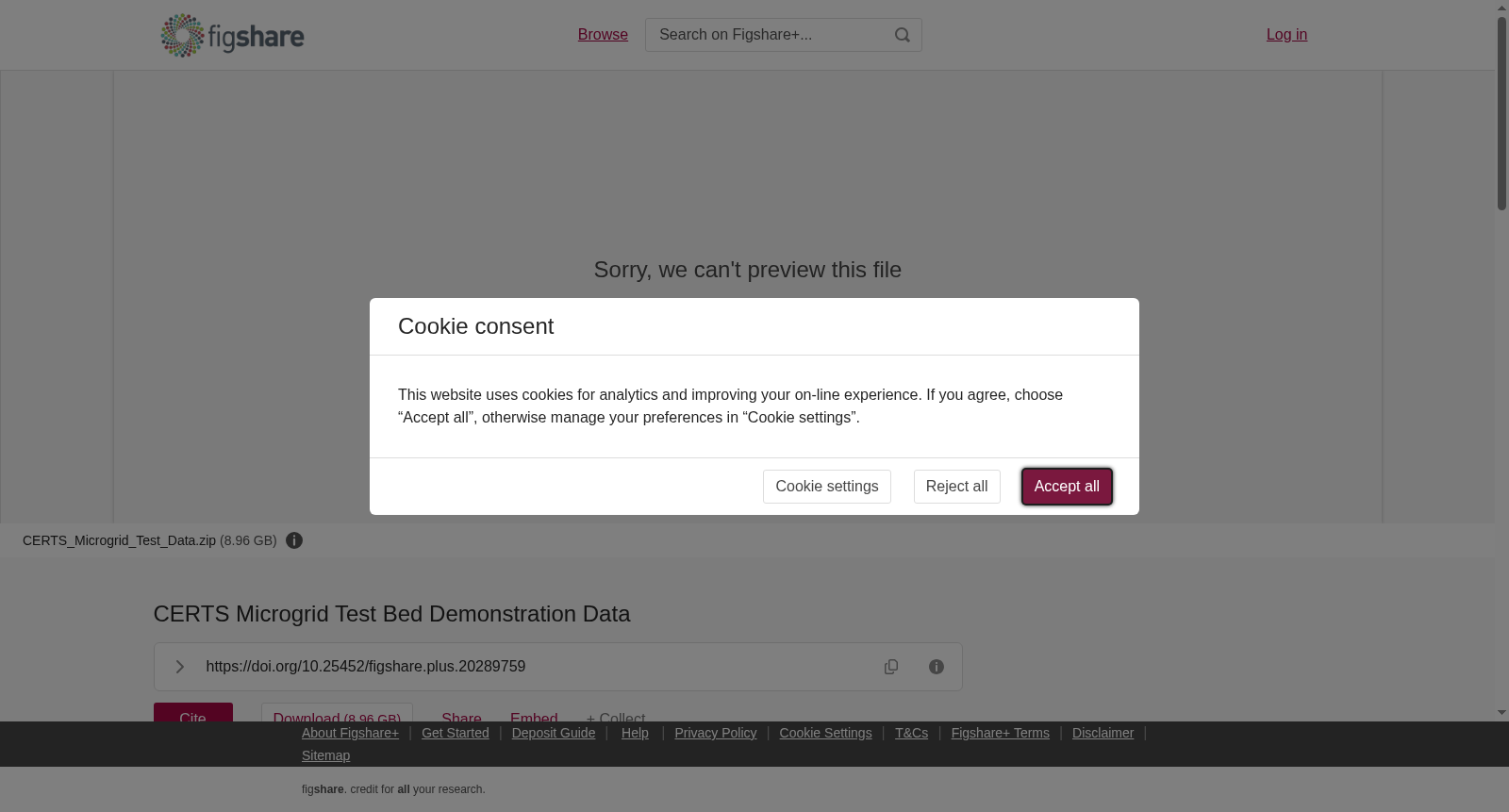The height and width of the screenshot is (812, 1509).
Task: Click the file info icon beside CERTS_Microgrid_Test_Data.zip
Action: pyautogui.click(x=294, y=540)
